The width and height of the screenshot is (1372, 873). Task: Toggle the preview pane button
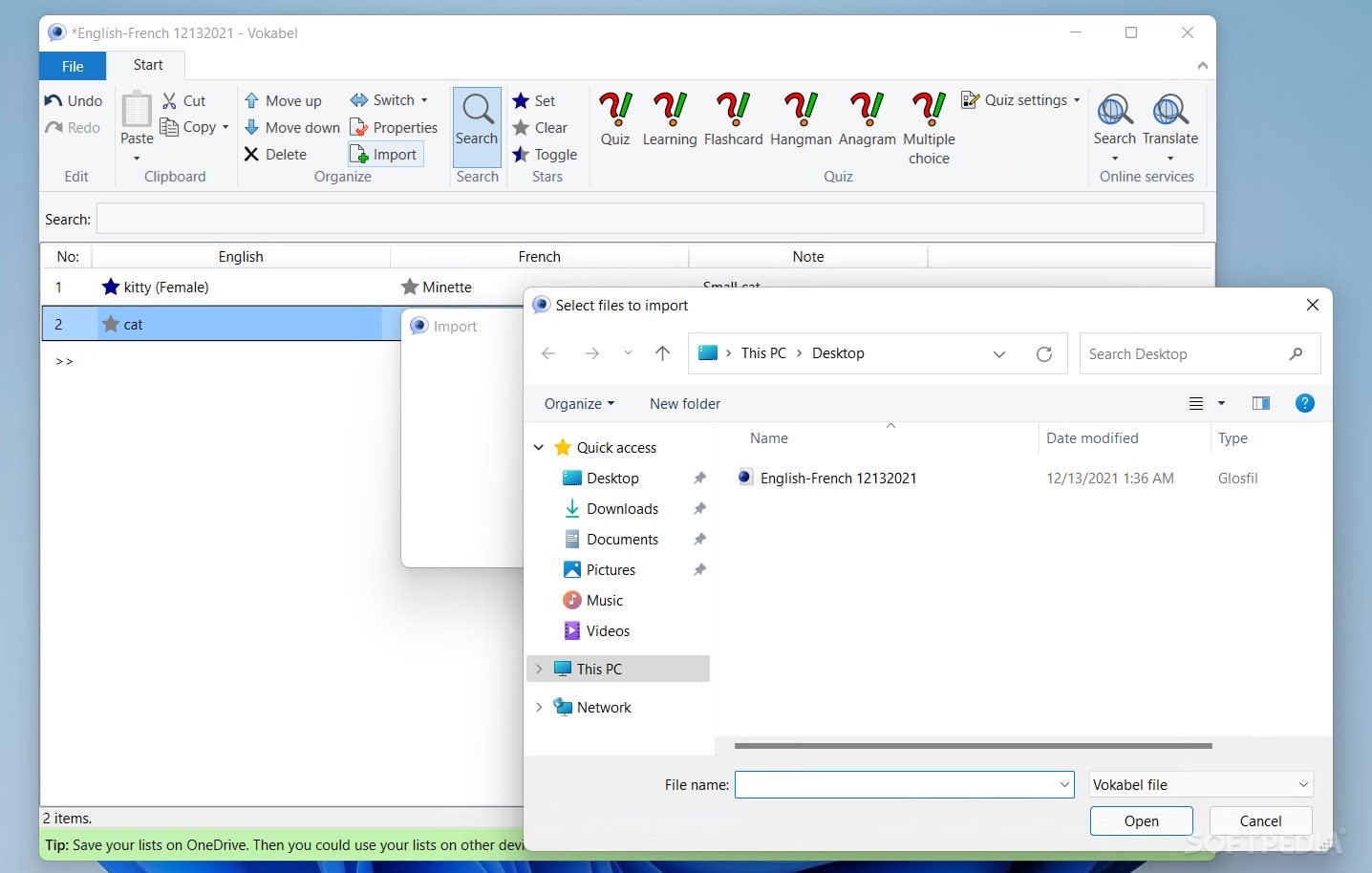(x=1261, y=403)
